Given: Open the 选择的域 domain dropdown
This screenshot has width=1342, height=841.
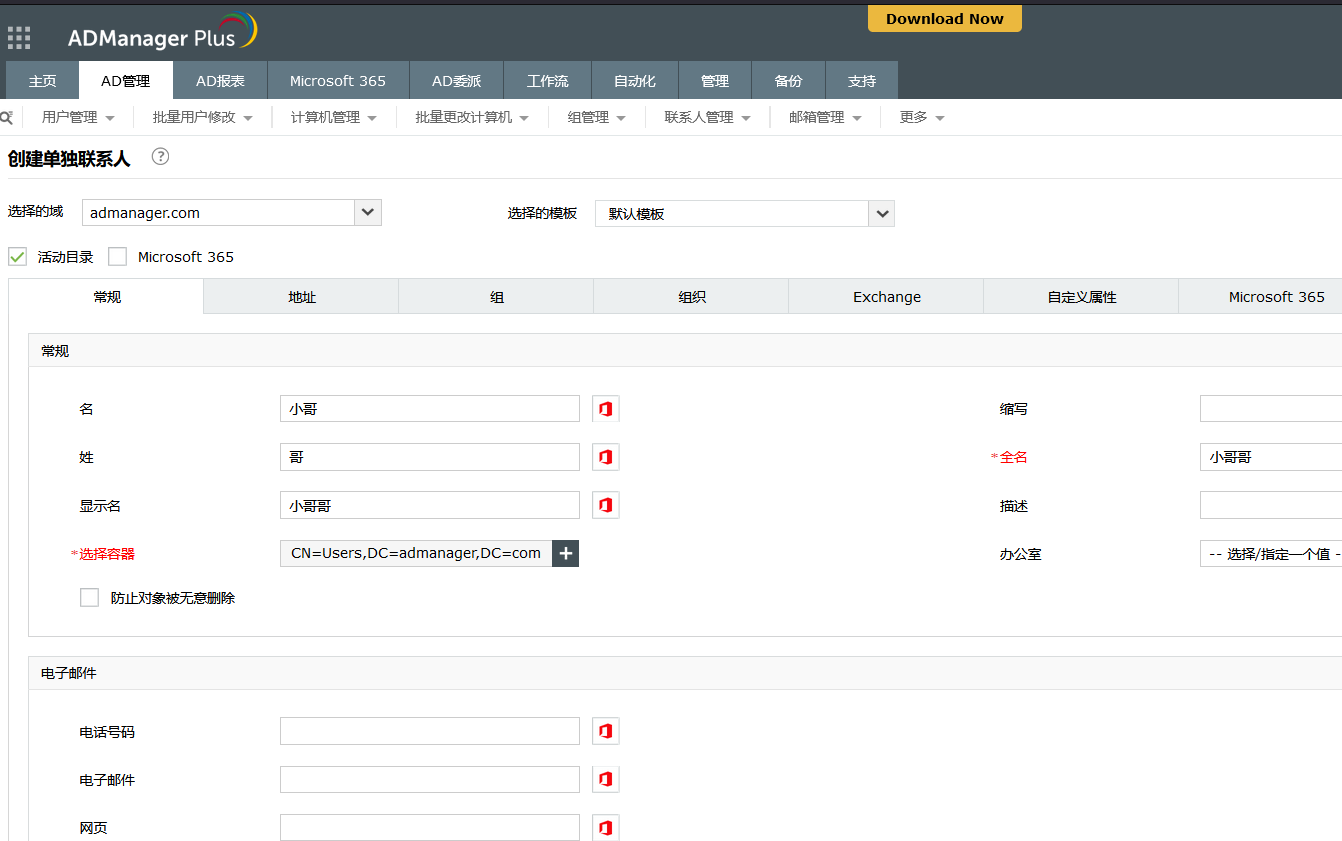Looking at the screenshot, I should (x=367, y=212).
